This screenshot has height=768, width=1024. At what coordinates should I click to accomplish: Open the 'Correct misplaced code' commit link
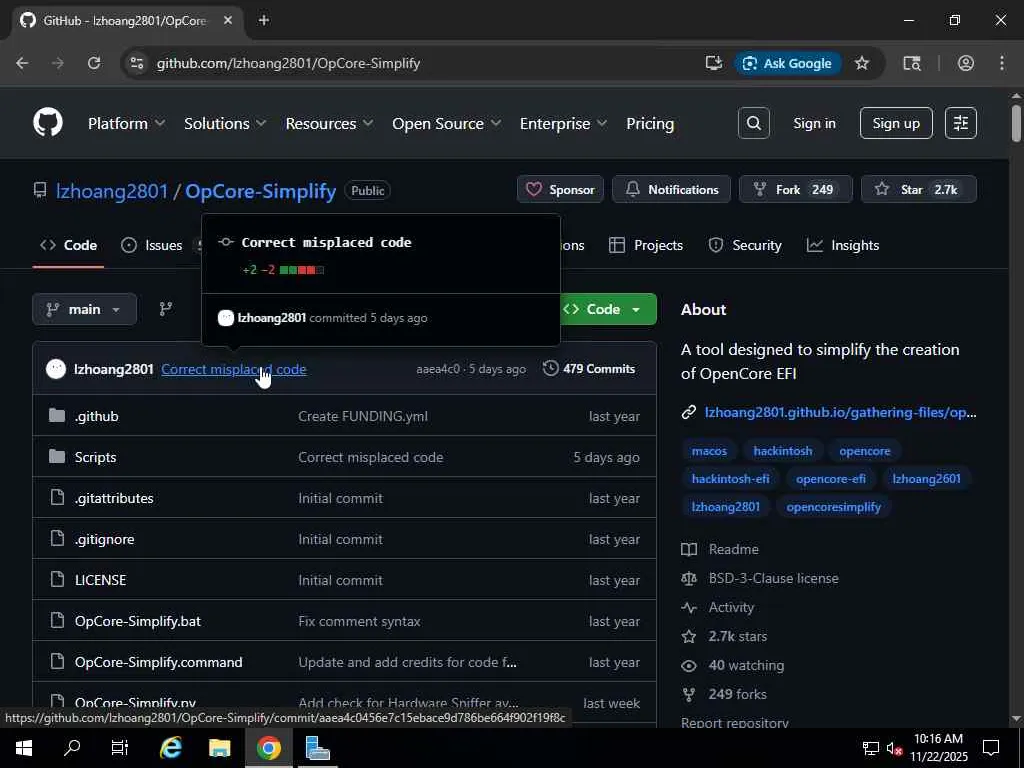pos(234,369)
